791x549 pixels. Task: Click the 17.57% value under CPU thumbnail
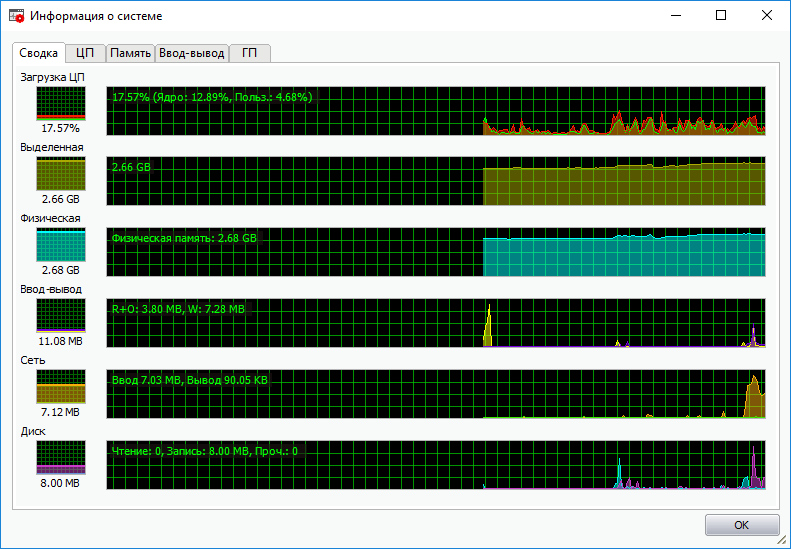pyautogui.click(x=61, y=129)
